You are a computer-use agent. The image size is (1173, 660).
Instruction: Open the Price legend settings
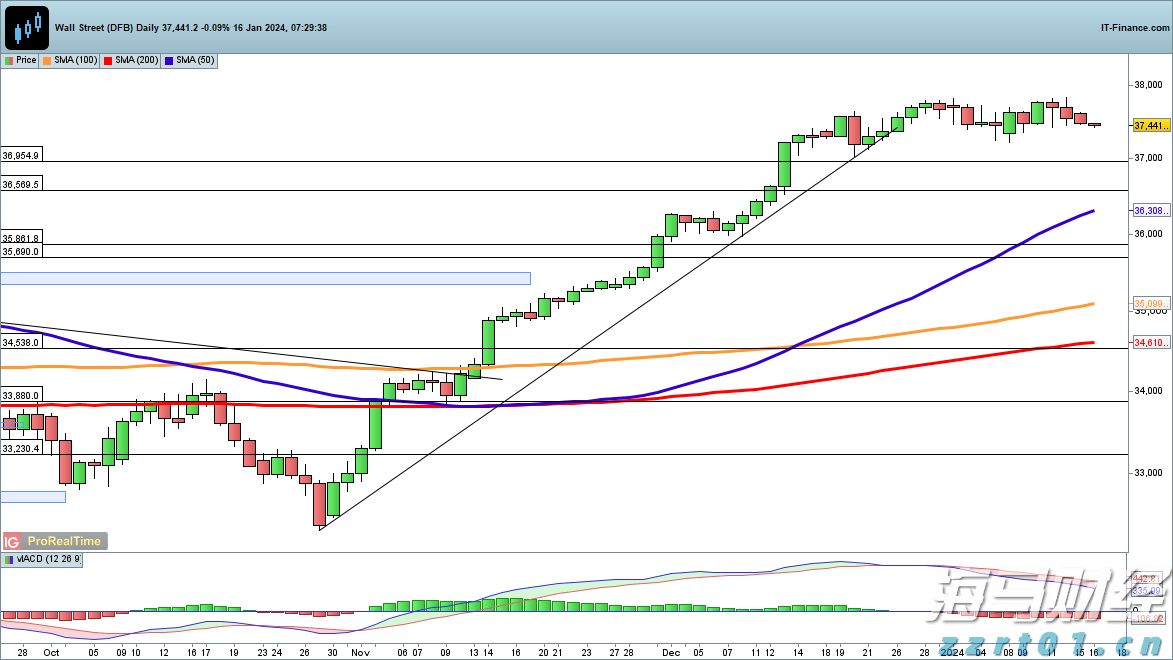(21, 61)
